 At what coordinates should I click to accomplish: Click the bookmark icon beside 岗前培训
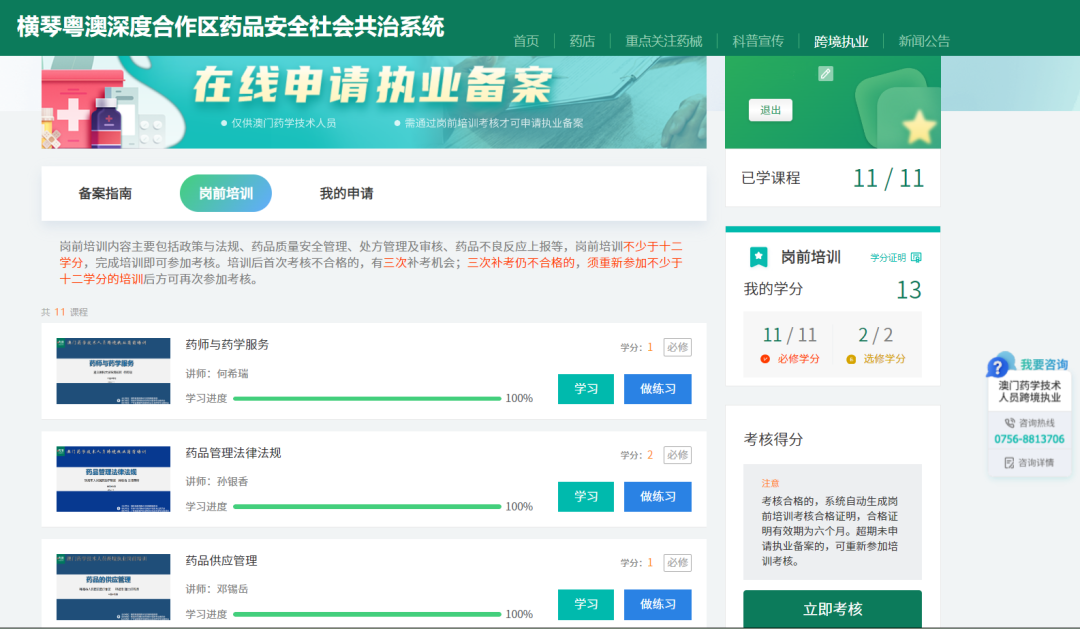[x=758, y=256]
